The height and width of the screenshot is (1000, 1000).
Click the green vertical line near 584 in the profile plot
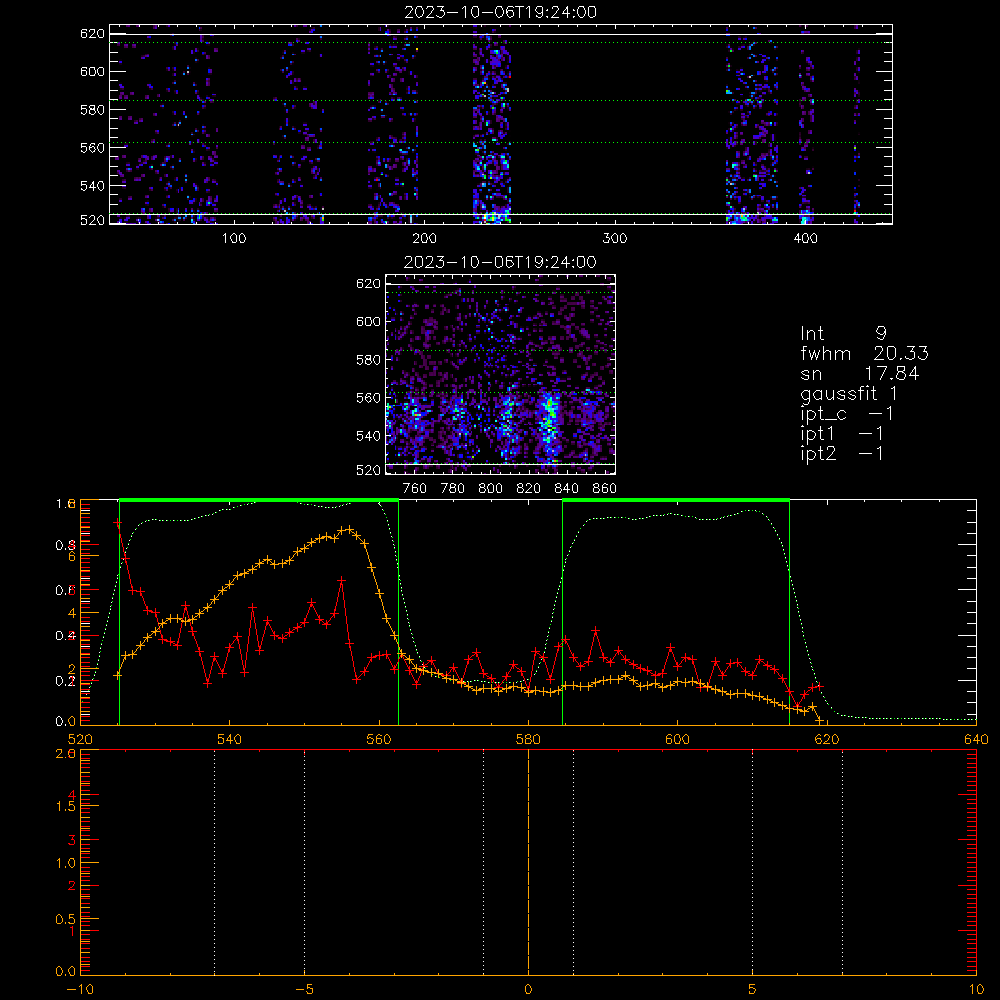(x=562, y=613)
